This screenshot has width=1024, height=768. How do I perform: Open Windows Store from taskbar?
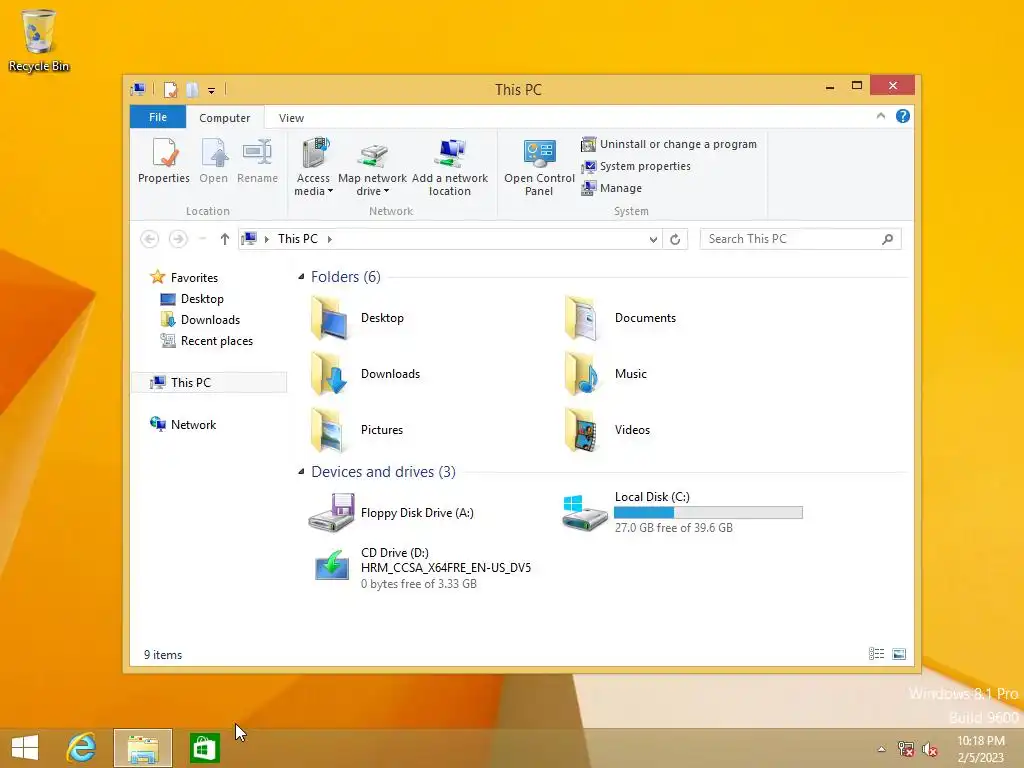pyautogui.click(x=204, y=748)
